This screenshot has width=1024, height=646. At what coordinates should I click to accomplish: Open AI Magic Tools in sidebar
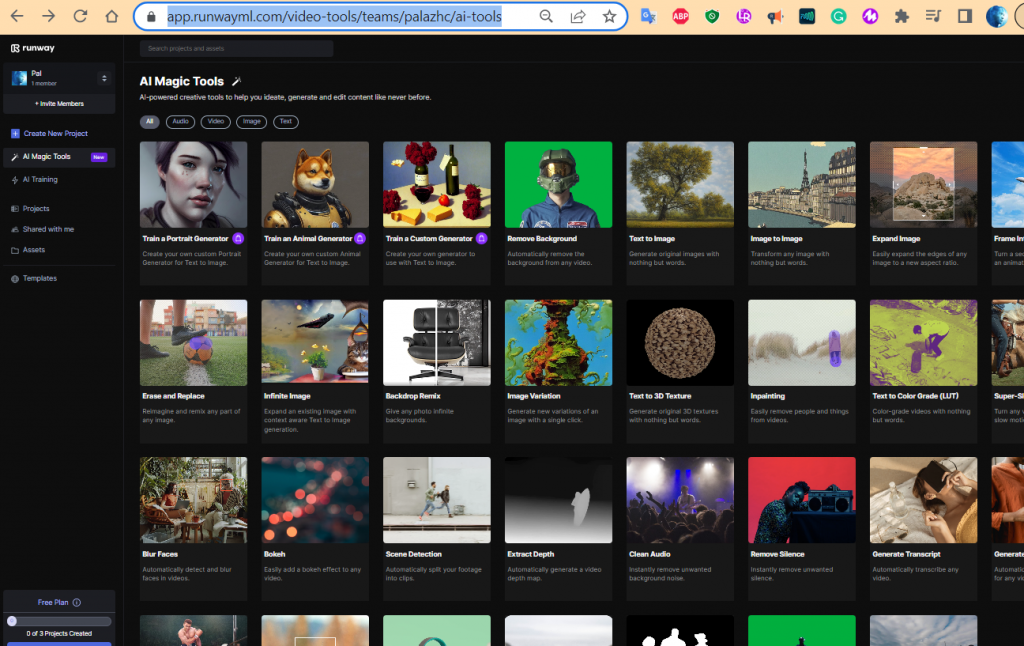[x=59, y=157]
